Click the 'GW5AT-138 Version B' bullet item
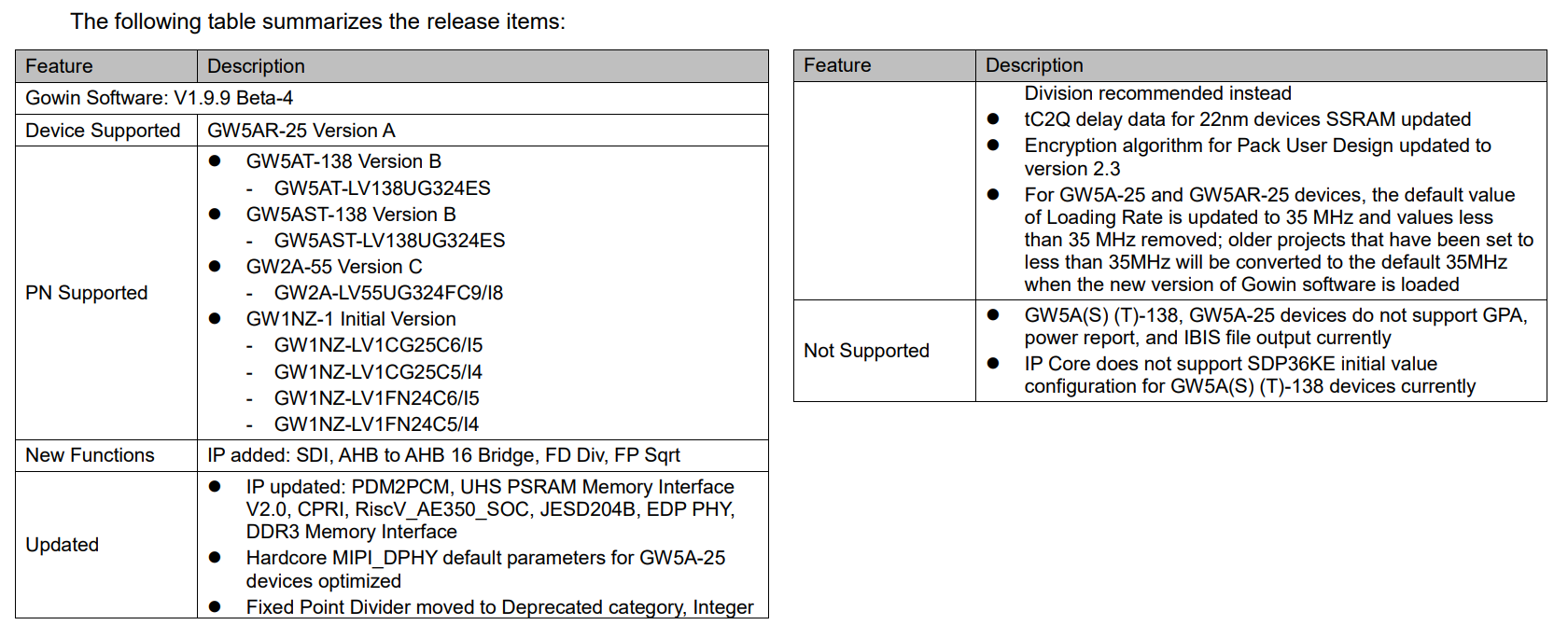The height and width of the screenshot is (639, 1568). tap(343, 161)
